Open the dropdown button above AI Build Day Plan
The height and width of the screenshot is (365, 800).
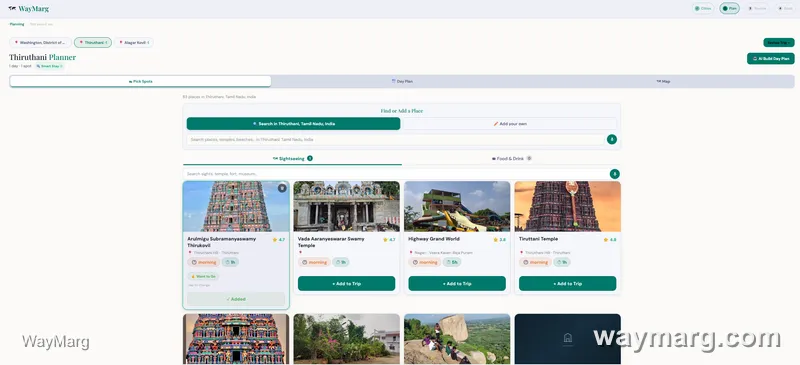pyautogui.click(x=779, y=42)
